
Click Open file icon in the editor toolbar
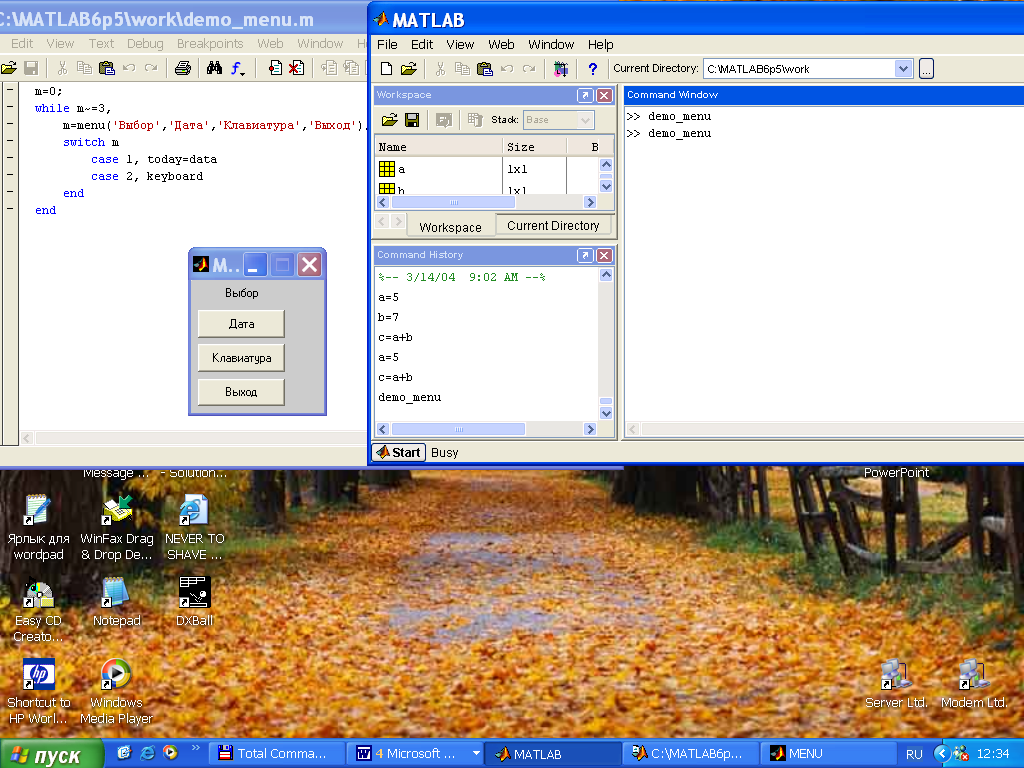point(8,68)
